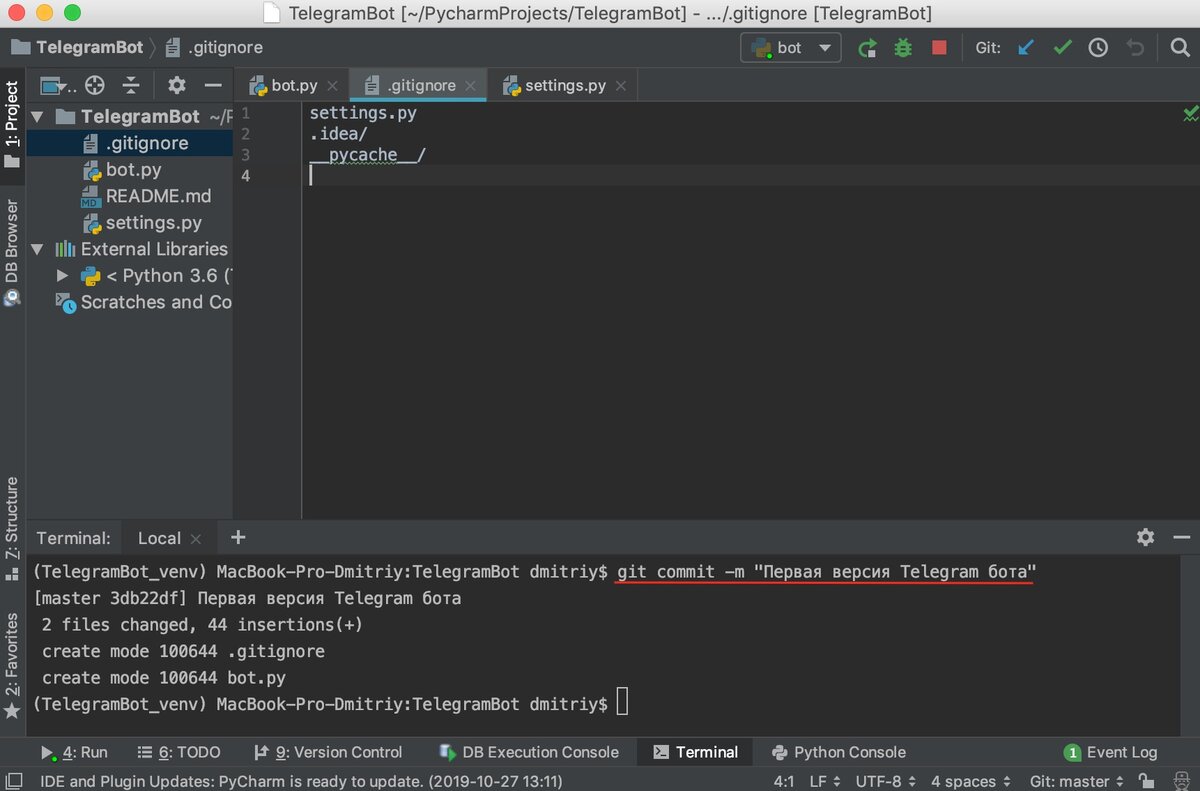
Task: Start debugging using the bug icon
Action: click(902, 47)
